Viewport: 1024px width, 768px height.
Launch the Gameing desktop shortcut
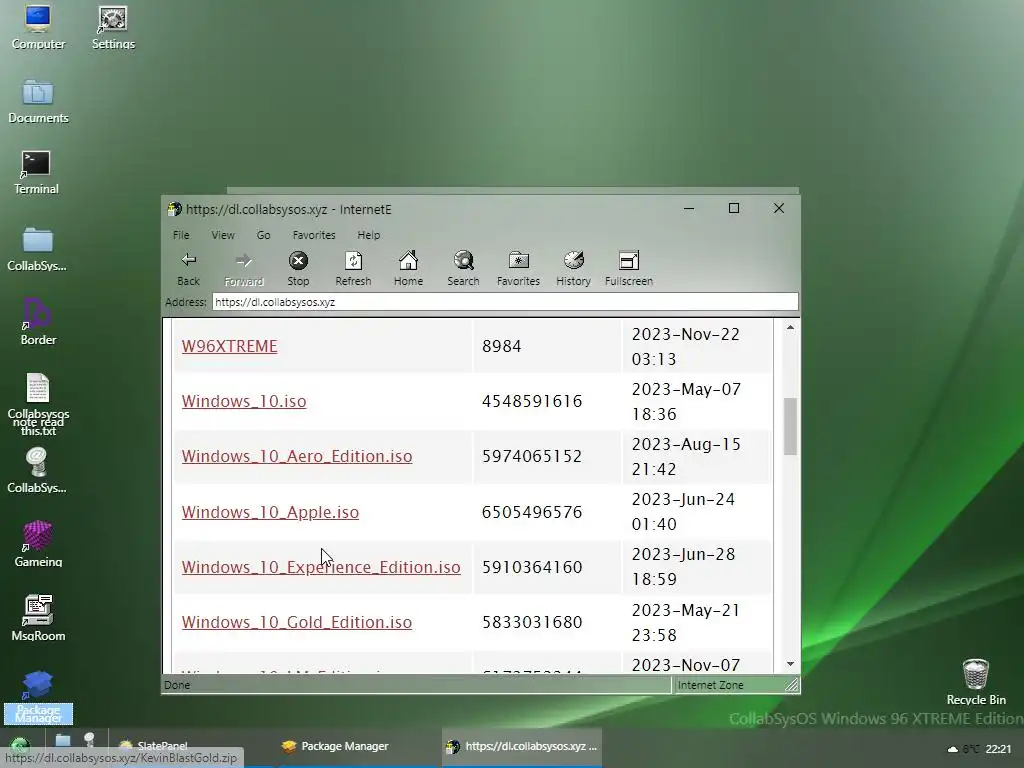point(38,544)
